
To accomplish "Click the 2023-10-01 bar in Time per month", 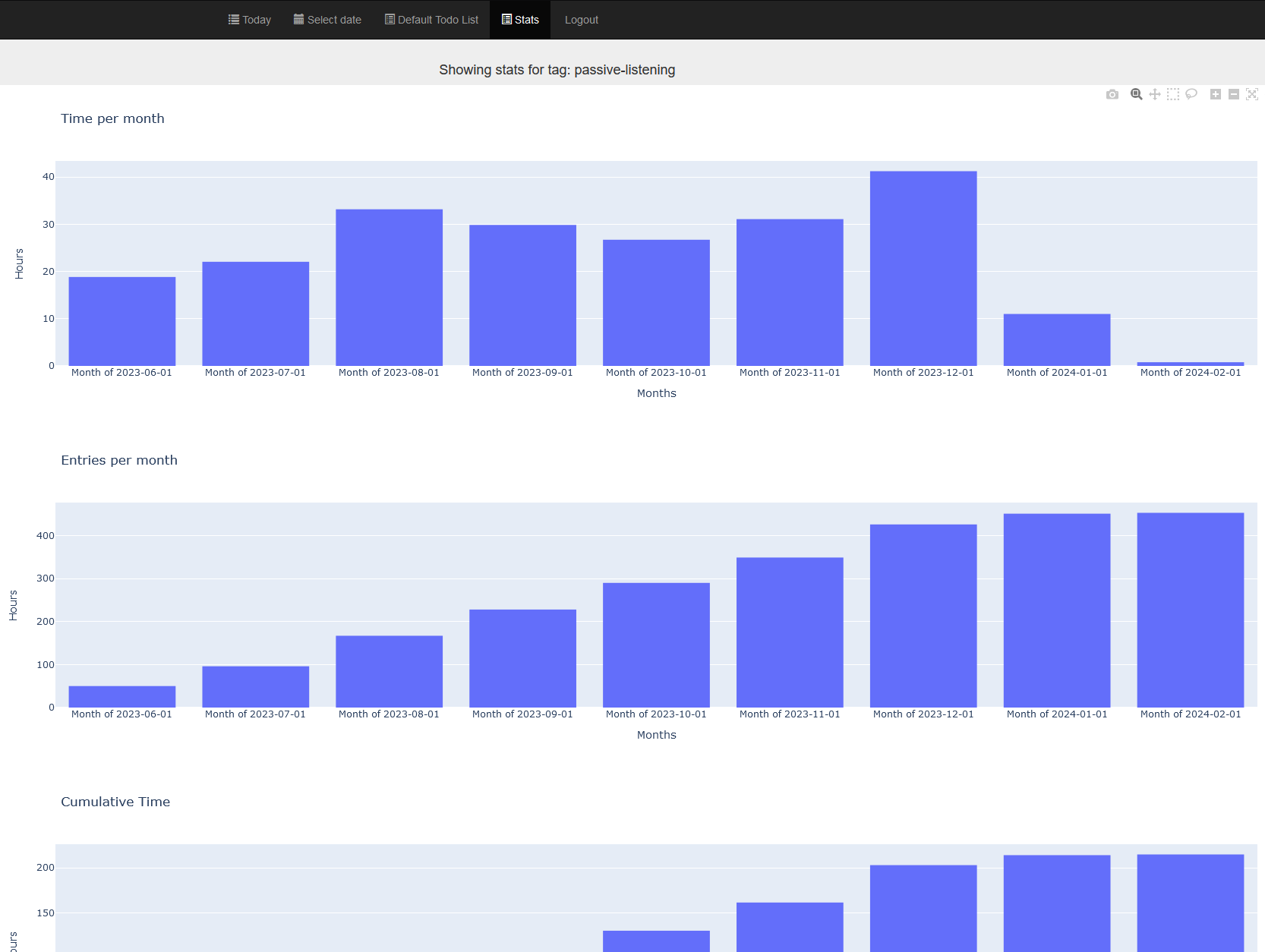I will coord(657,303).
